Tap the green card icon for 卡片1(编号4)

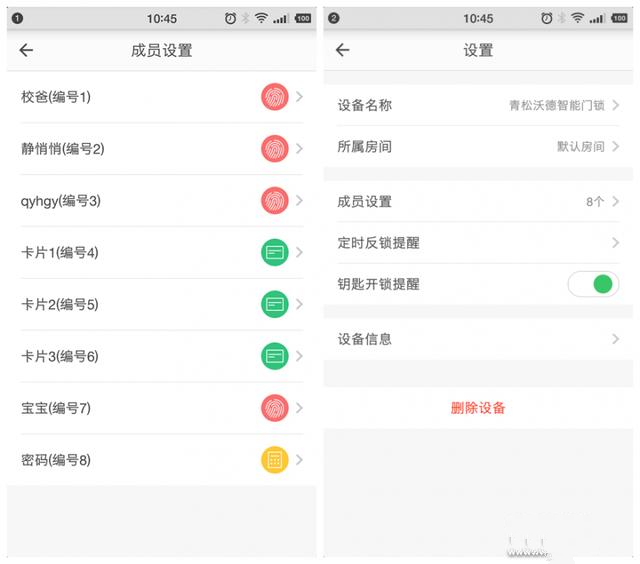click(274, 252)
